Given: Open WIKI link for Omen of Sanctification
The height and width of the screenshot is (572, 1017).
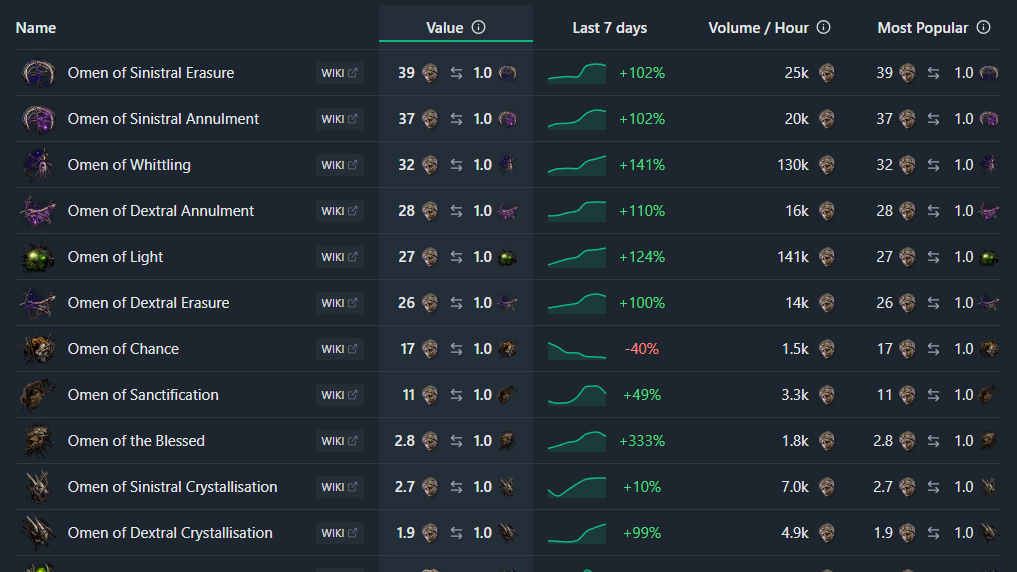Looking at the screenshot, I should tap(339, 395).
